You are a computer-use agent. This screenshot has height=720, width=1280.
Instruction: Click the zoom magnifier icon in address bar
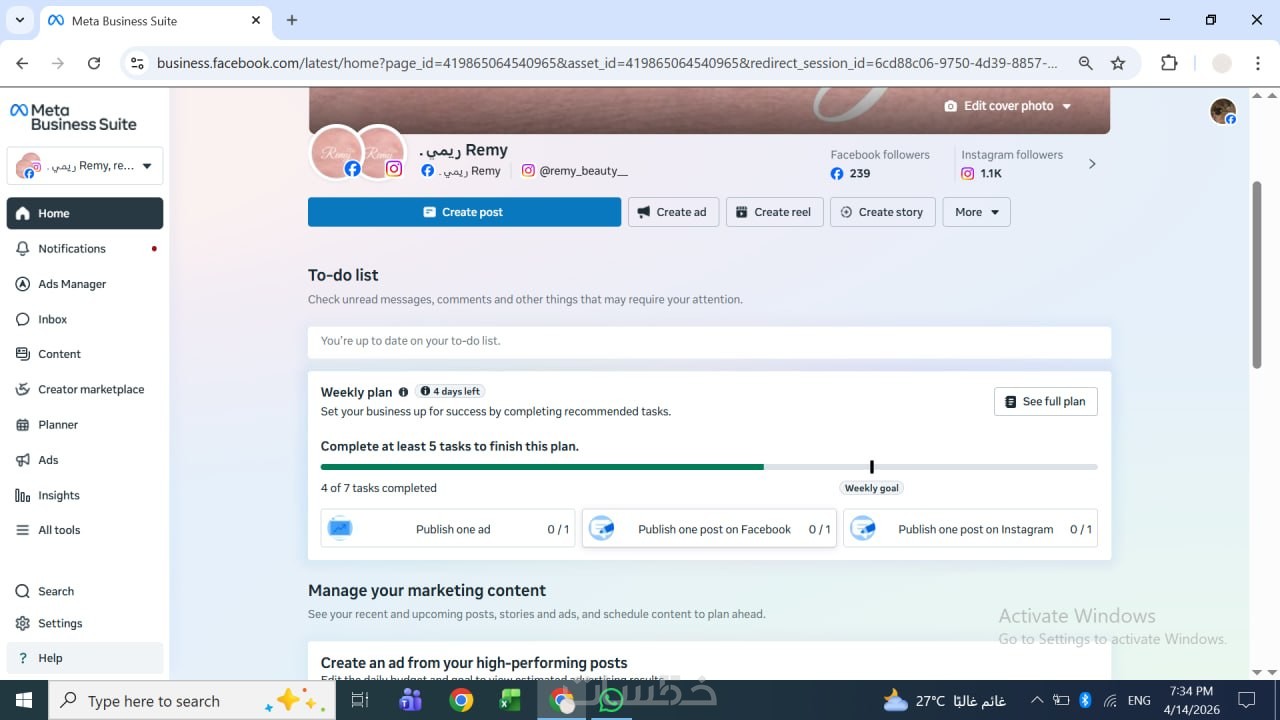pyautogui.click(x=1085, y=63)
